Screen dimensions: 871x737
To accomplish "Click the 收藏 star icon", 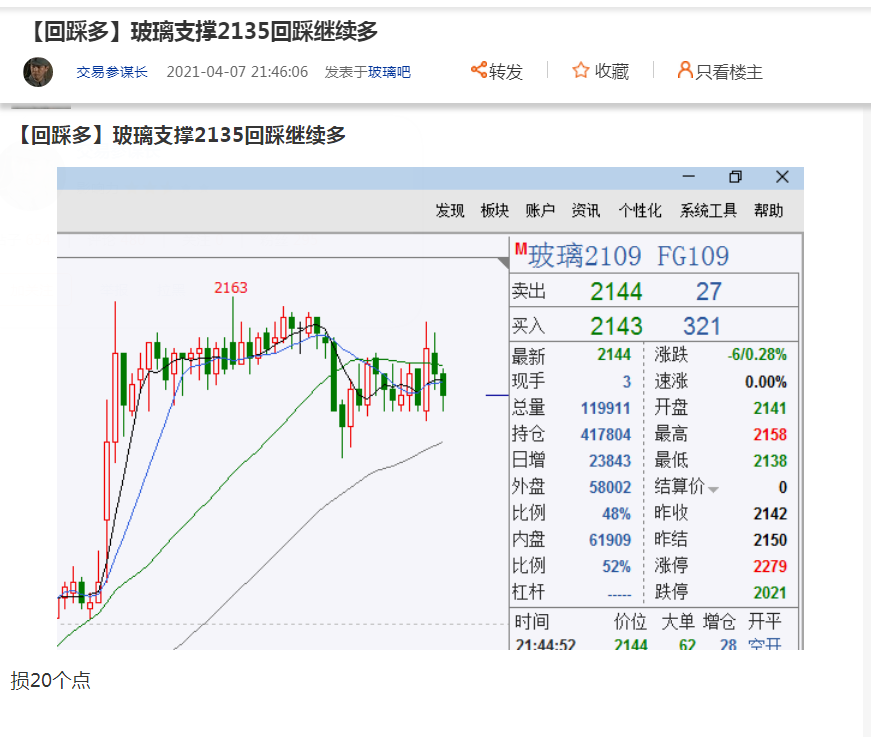I will click(581, 70).
